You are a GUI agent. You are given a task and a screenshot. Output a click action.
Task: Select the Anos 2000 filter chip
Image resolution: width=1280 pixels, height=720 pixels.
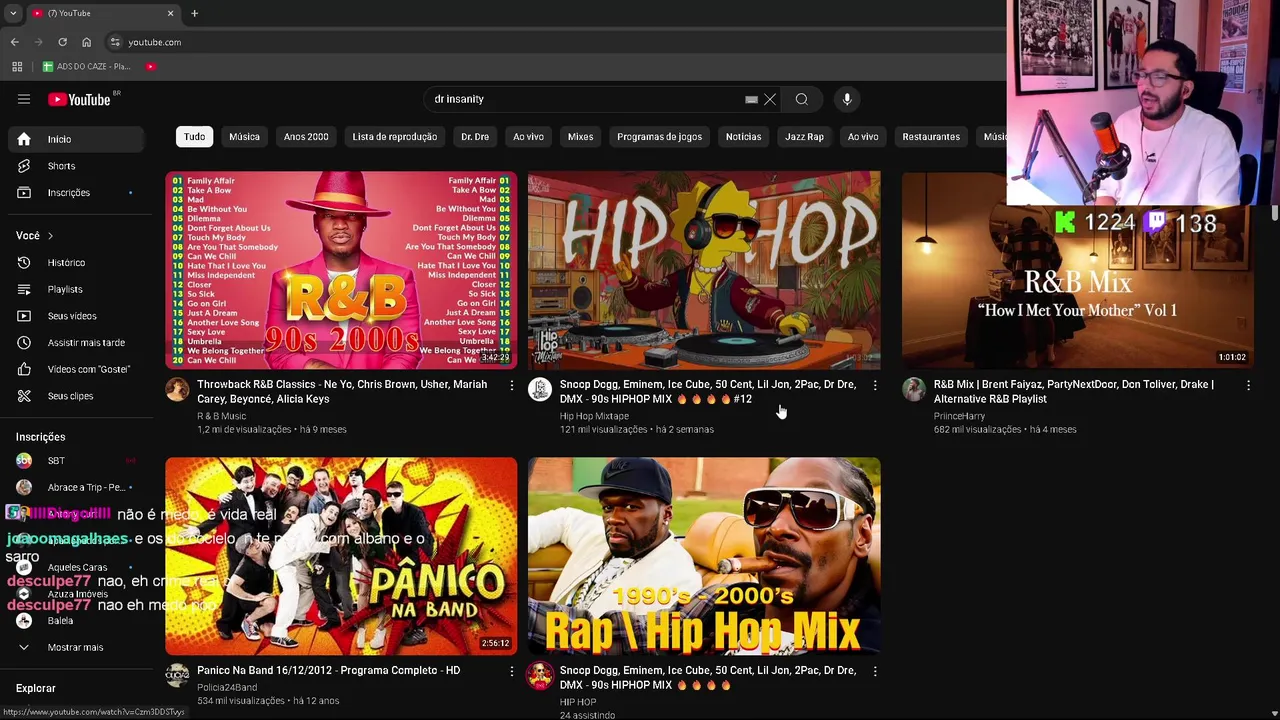tap(306, 137)
